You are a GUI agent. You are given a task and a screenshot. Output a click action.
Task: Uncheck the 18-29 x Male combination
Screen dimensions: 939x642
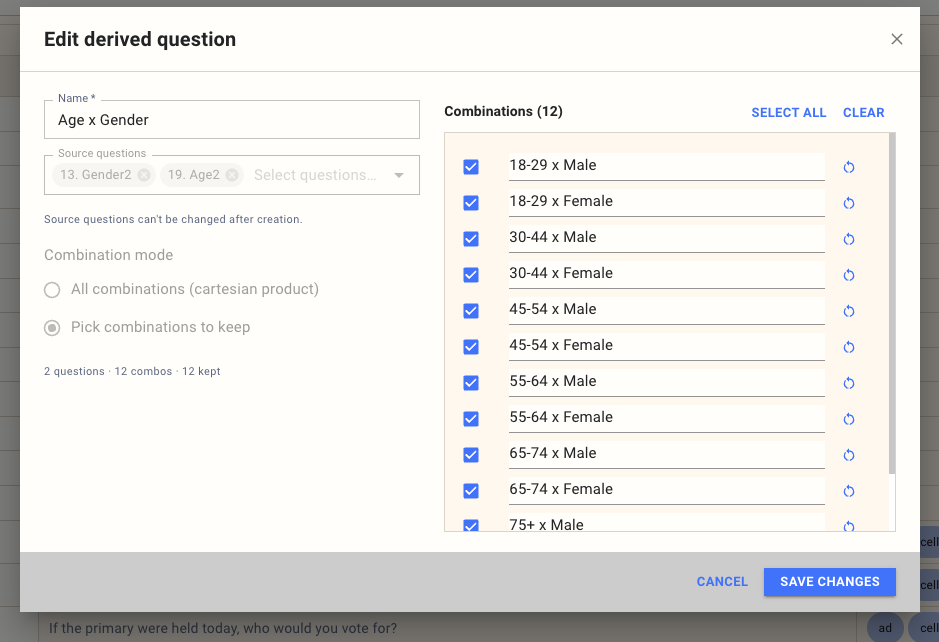click(x=471, y=166)
